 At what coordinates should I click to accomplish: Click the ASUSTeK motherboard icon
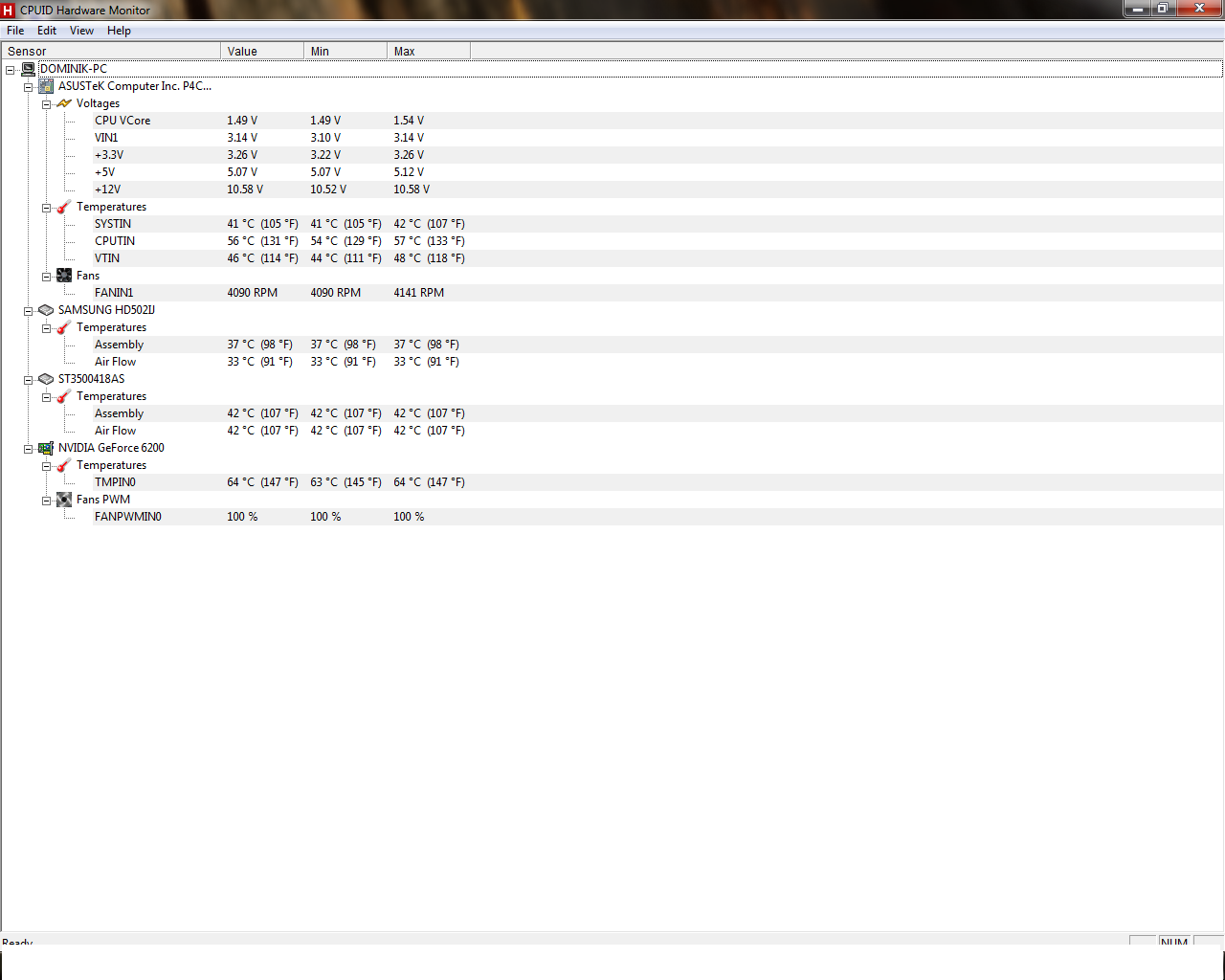pos(46,86)
